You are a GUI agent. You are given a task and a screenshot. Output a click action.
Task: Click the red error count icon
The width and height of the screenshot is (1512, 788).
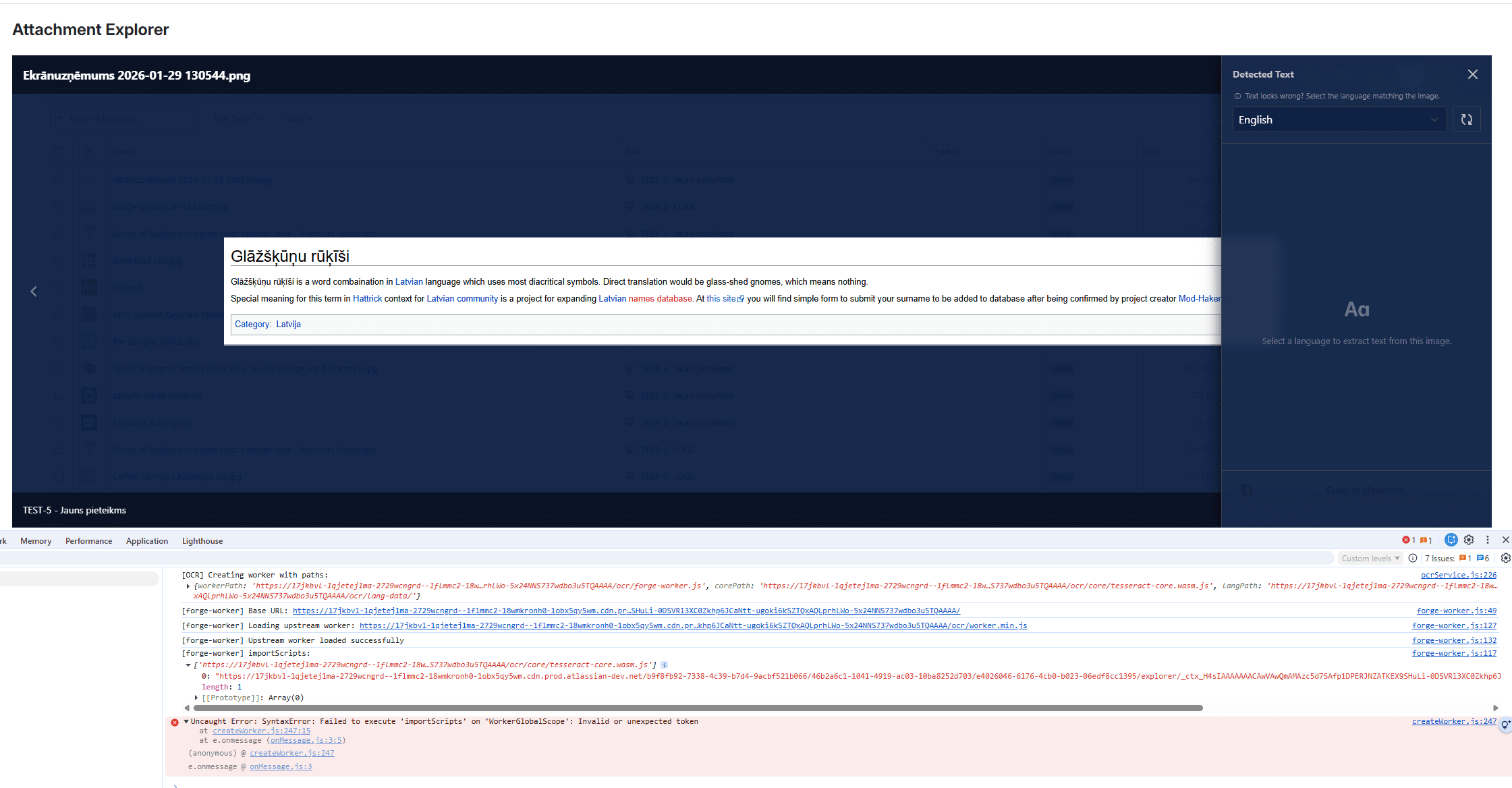[1406, 540]
